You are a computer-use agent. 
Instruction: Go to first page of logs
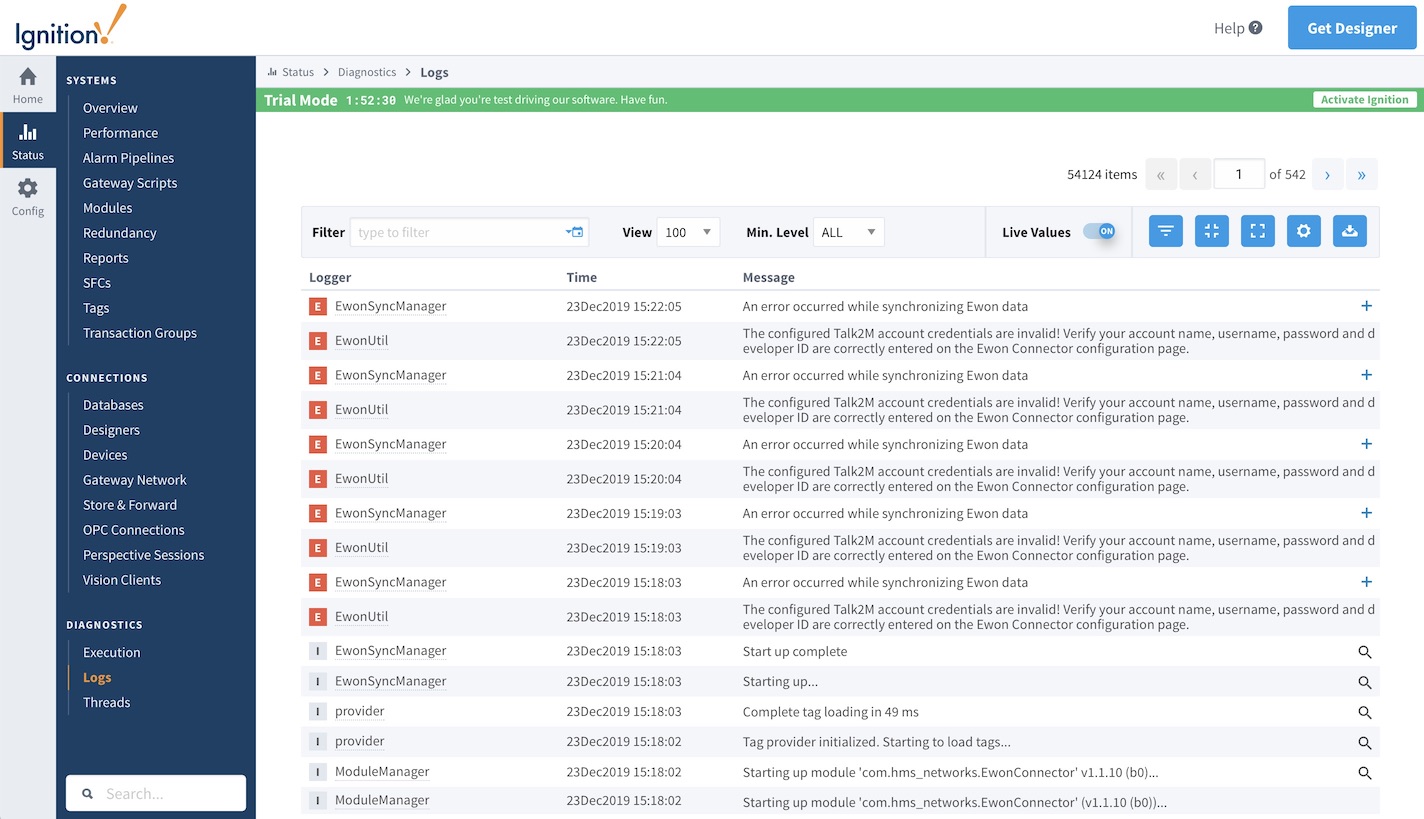point(1161,174)
